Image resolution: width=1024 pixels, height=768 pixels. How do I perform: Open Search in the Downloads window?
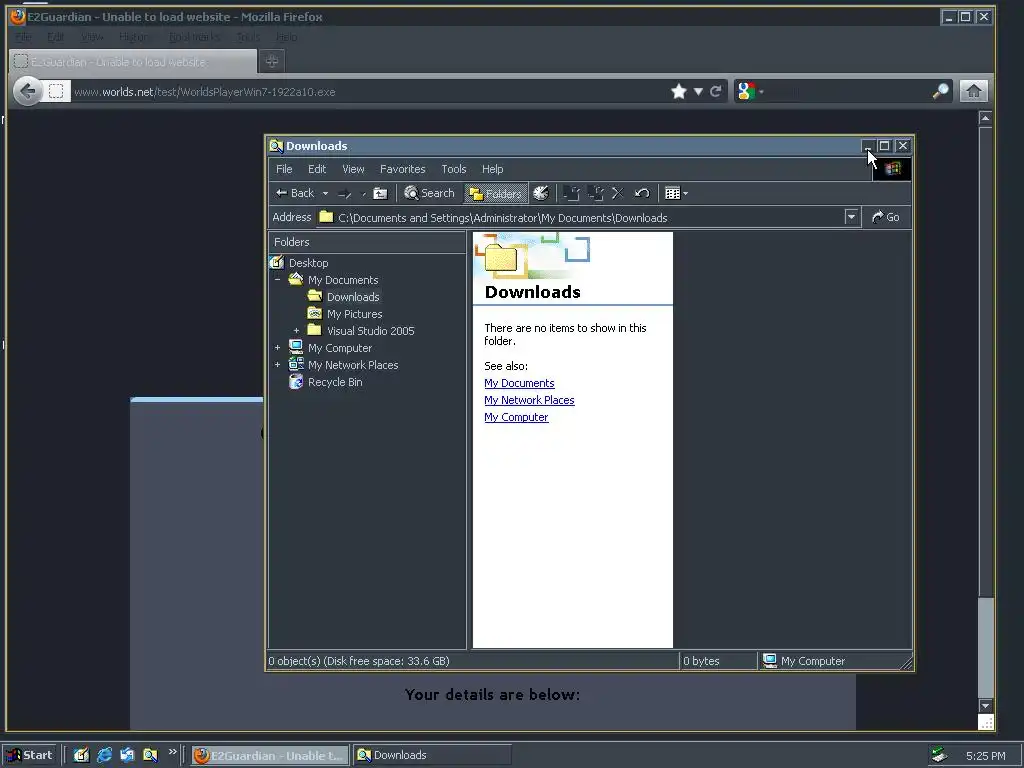click(x=429, y=193)
